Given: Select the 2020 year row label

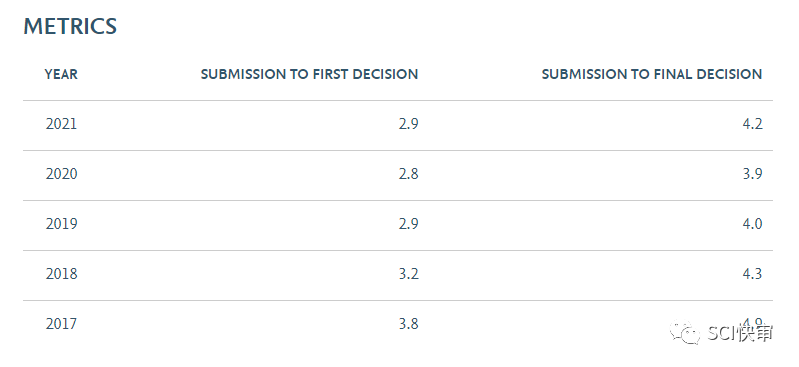Looking at the screenshot, I should tap(61, 174).
